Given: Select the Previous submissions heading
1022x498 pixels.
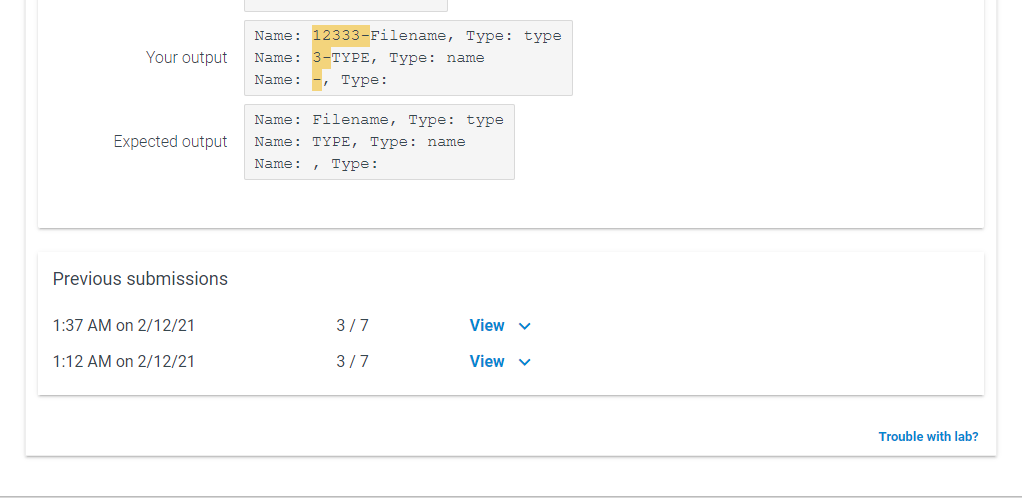Looking at the screenshot, I should pyautogui.click(x=140, y=279).
